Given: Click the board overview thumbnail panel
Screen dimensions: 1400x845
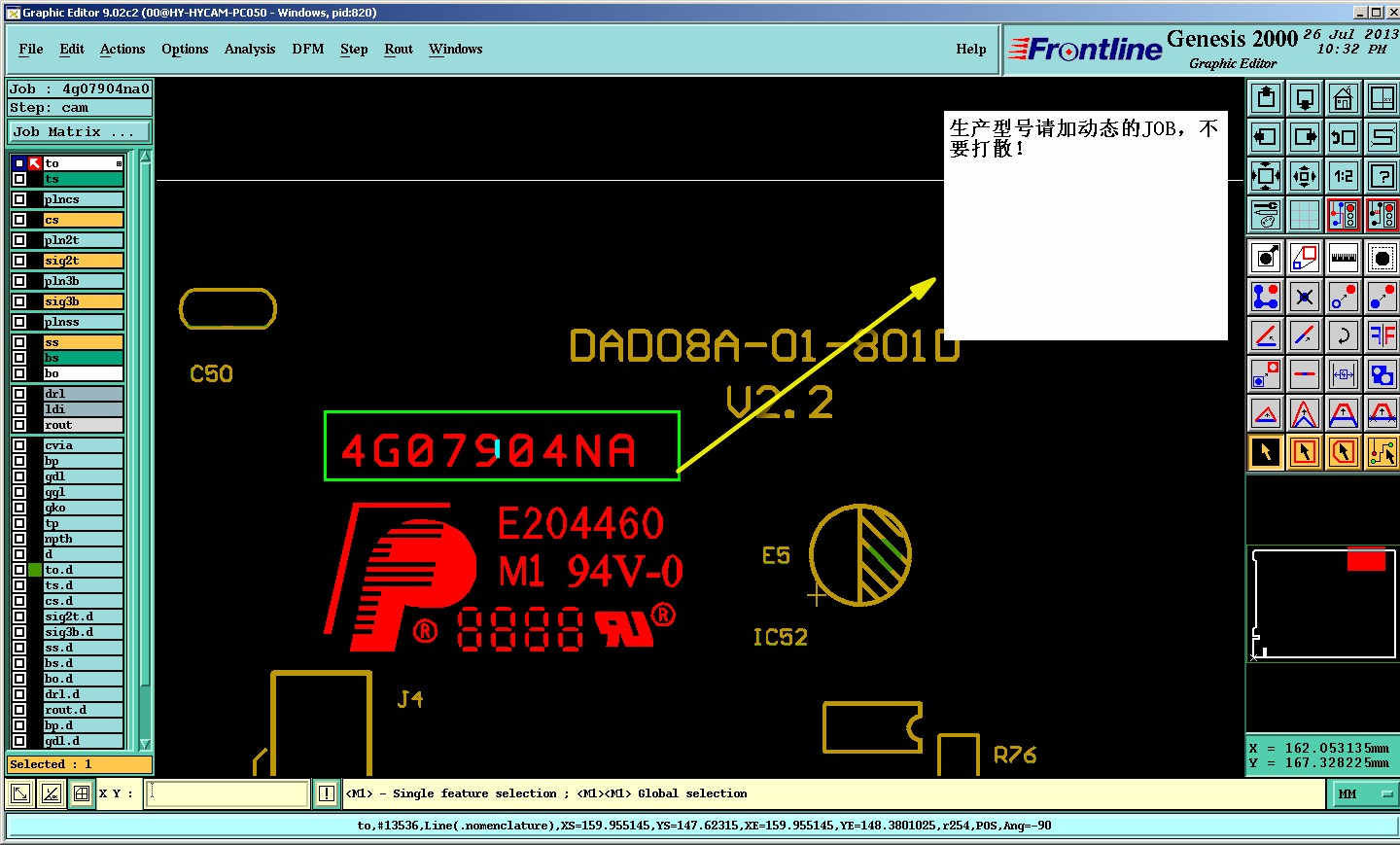Looking at the screenshot, I should pos(1322,605).
